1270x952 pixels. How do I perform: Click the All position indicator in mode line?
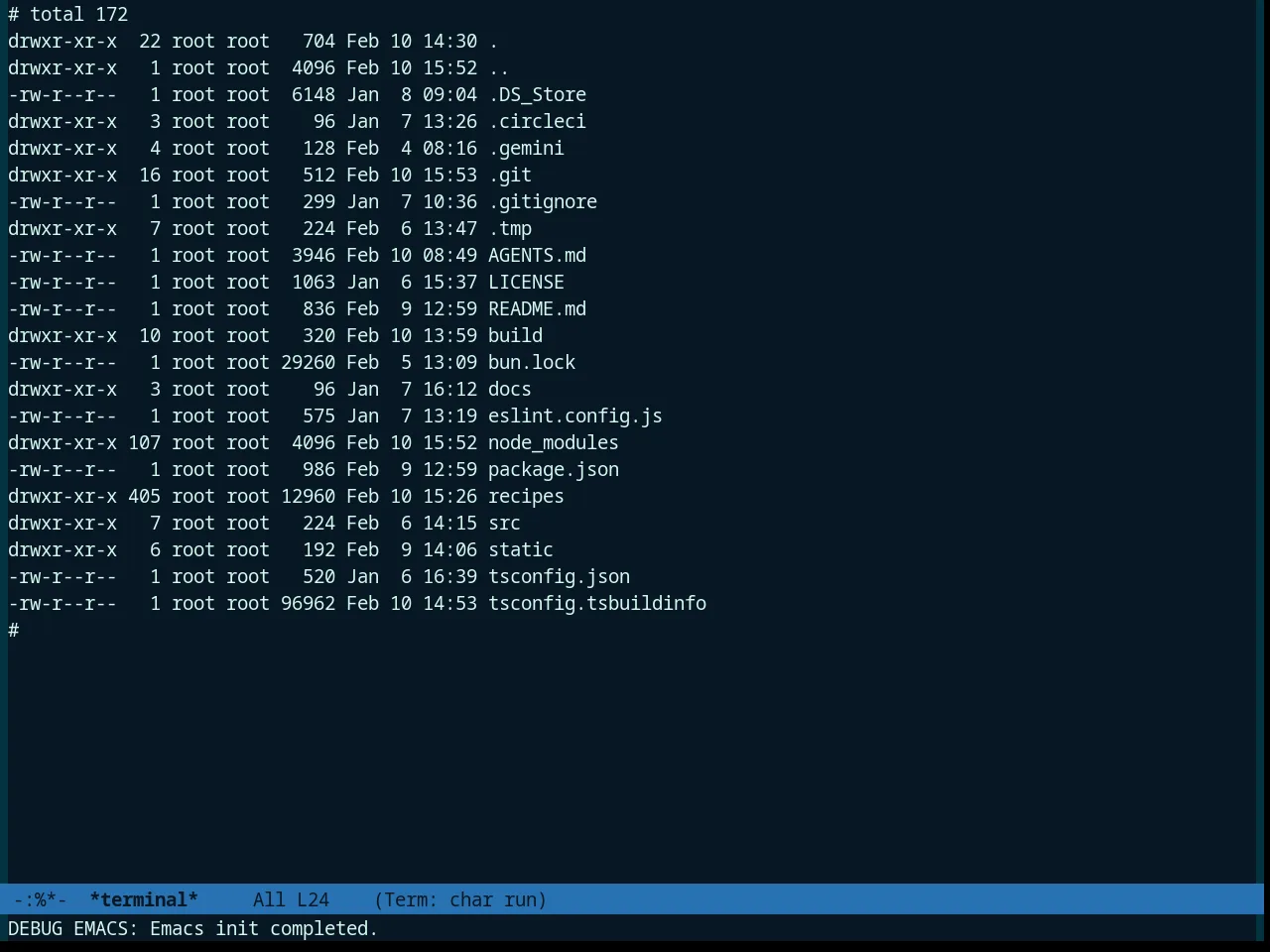[x=269, y=899]
